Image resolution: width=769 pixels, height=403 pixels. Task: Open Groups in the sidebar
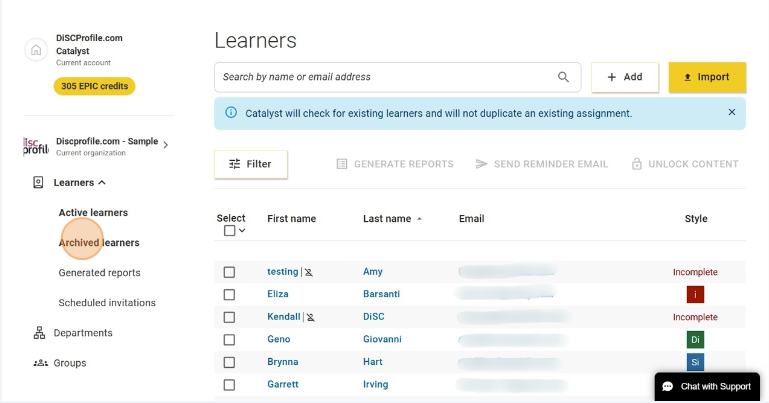point(70,363)
